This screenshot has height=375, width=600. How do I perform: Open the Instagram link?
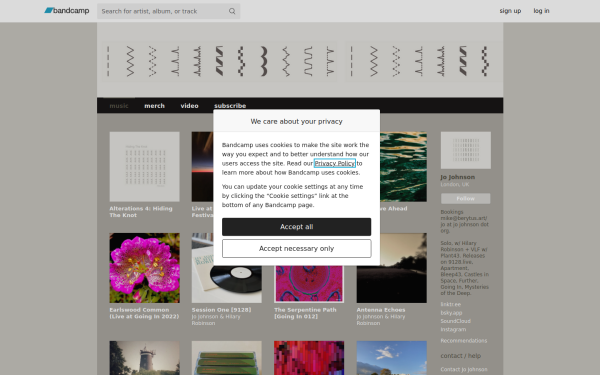pyautogui.click(x=453, y=329)
